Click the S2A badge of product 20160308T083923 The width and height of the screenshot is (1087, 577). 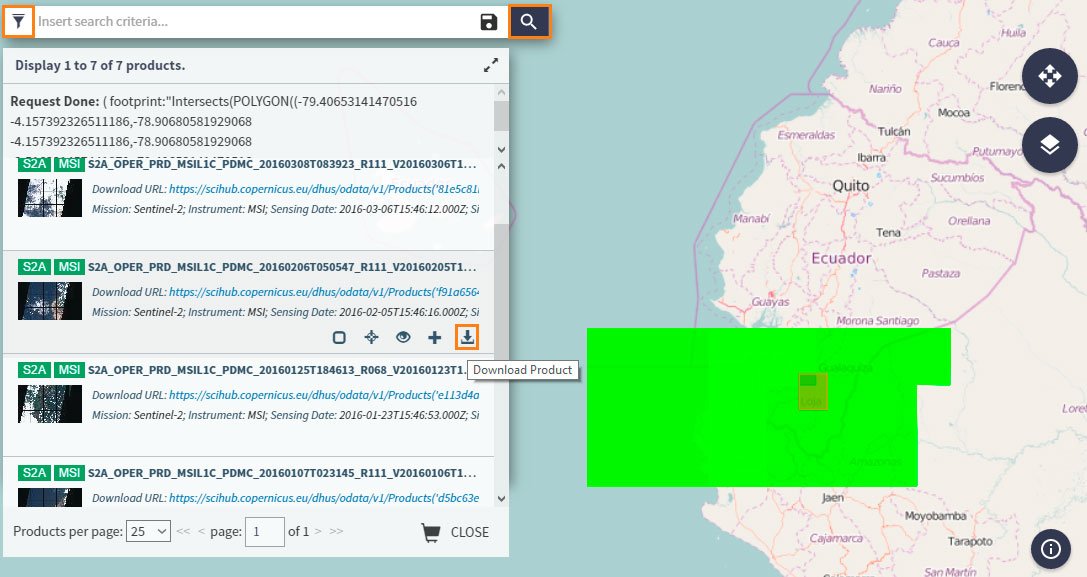(x=35, y=164)
